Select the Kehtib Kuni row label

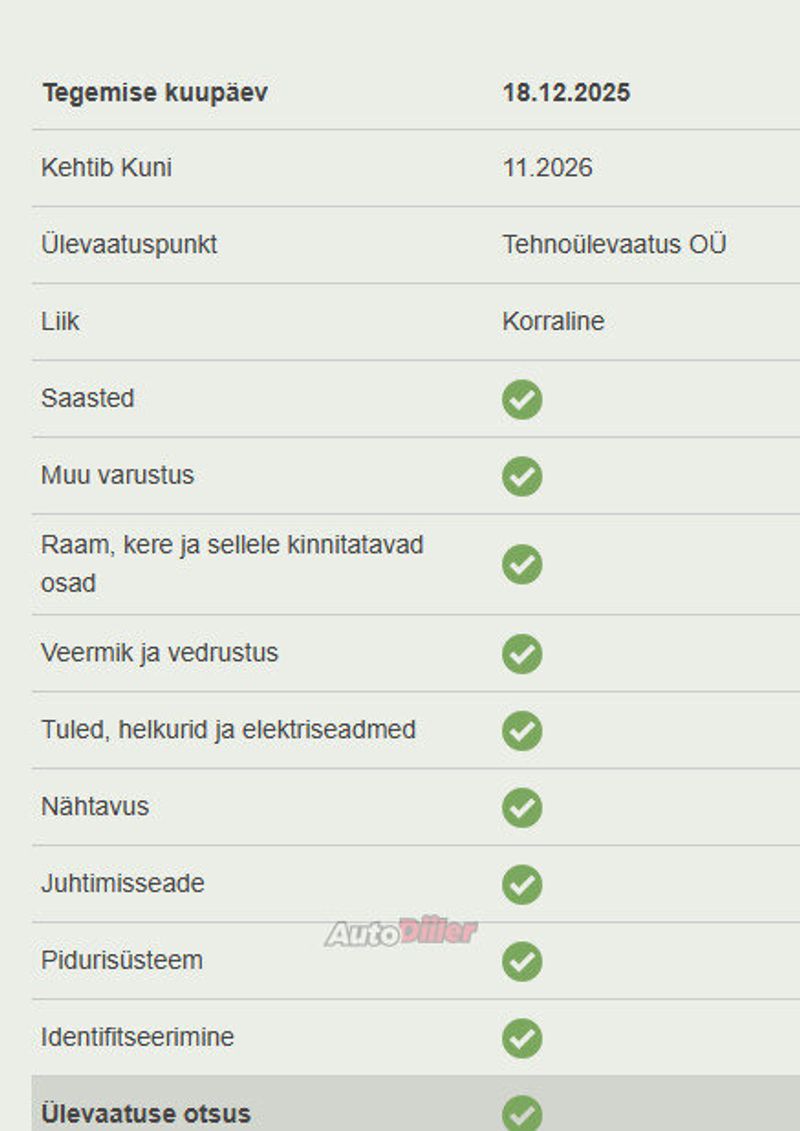[106, 167]
